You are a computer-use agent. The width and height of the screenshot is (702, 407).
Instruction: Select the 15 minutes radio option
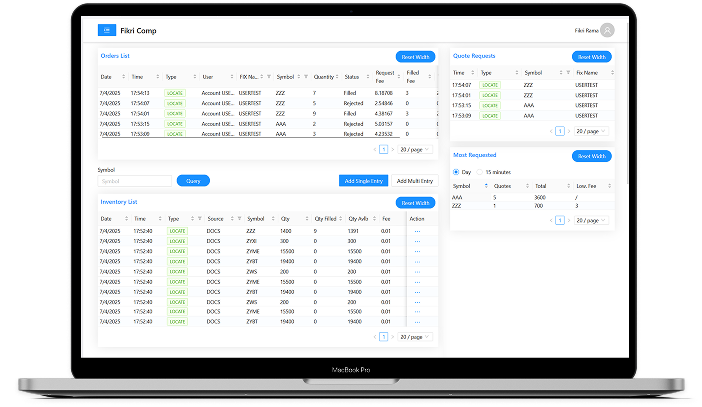(x=480, y=172)
